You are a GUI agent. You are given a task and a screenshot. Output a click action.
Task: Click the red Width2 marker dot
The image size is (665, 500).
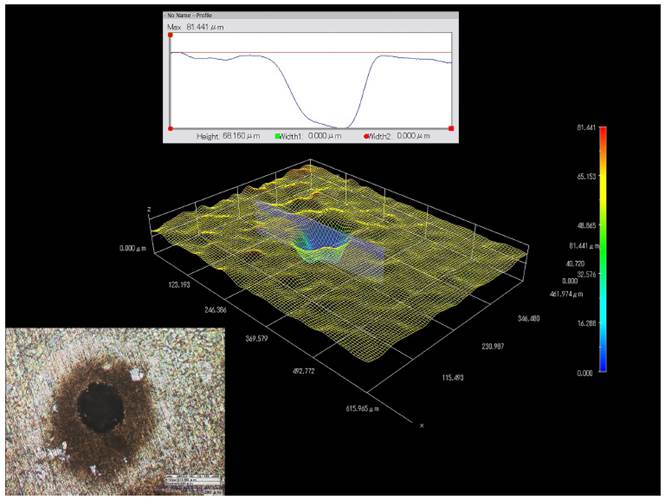(367, 135)
